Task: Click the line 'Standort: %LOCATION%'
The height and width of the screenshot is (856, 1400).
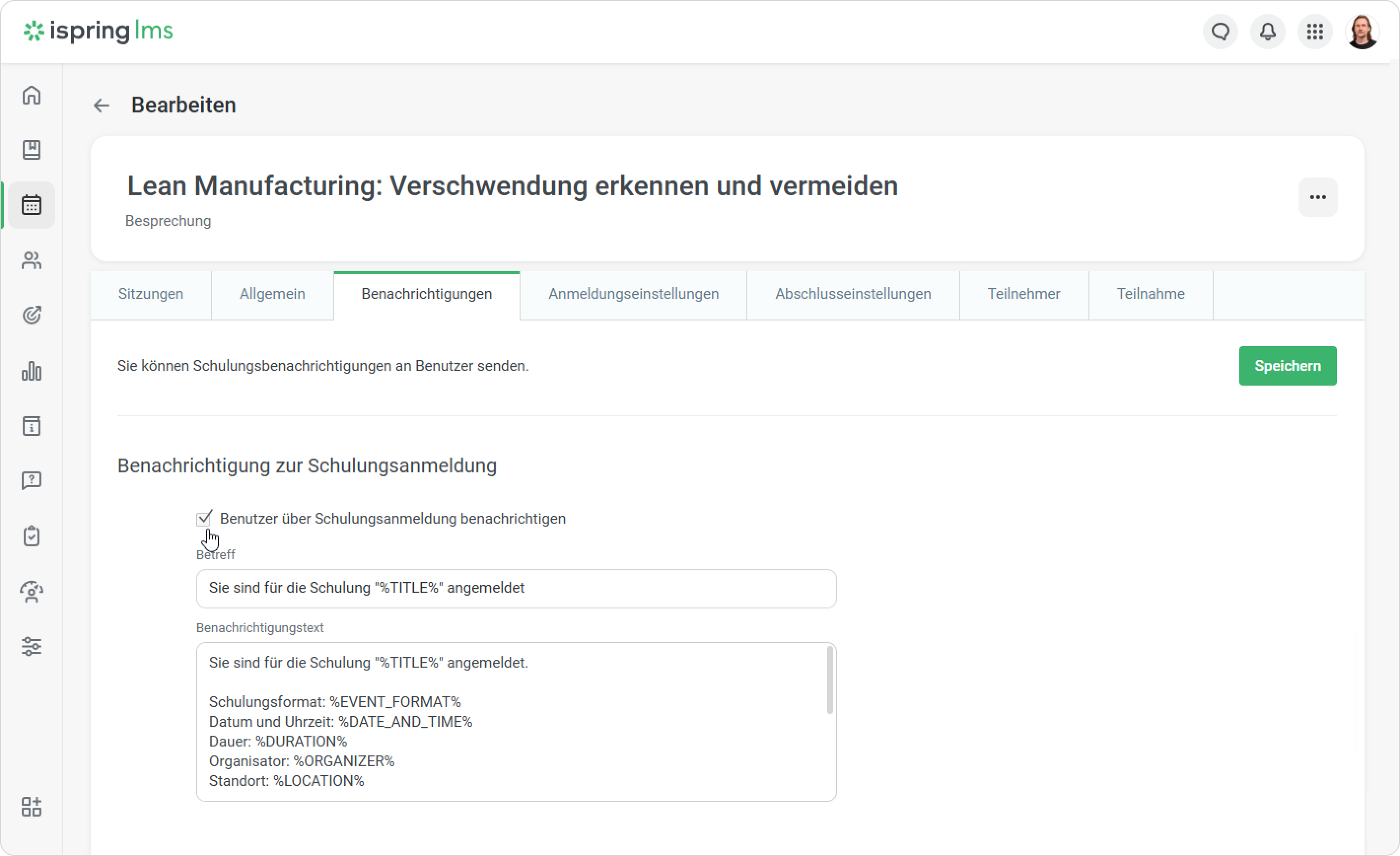Action: (286, 781)
